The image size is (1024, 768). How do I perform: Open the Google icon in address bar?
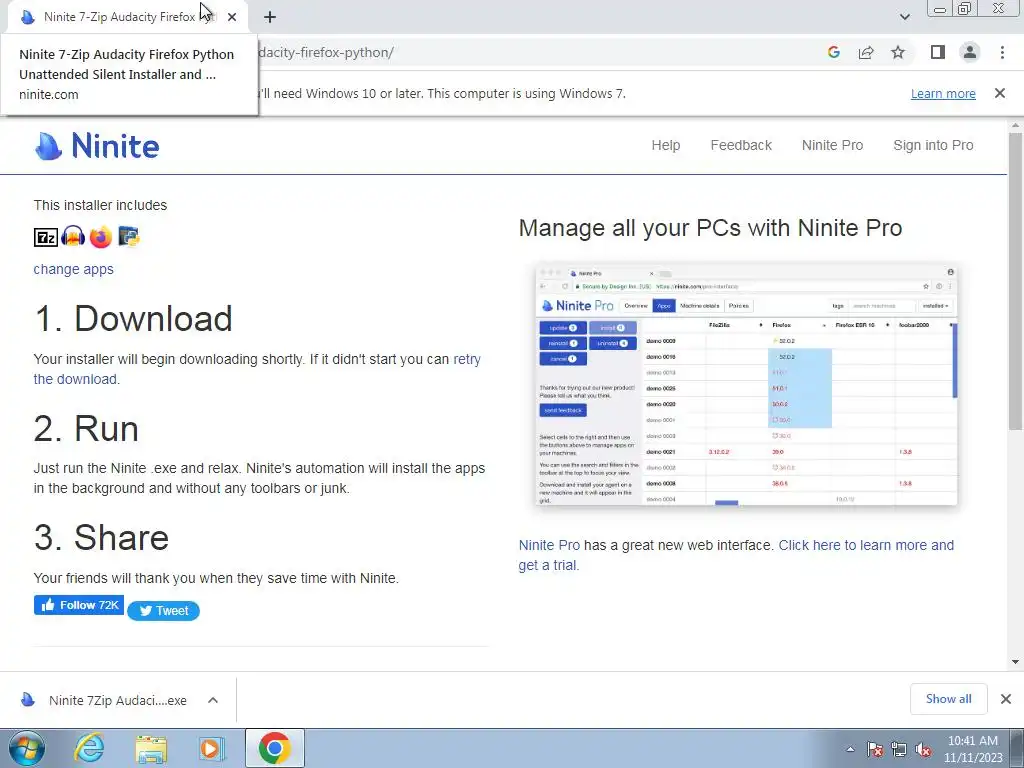pos(833,52)
